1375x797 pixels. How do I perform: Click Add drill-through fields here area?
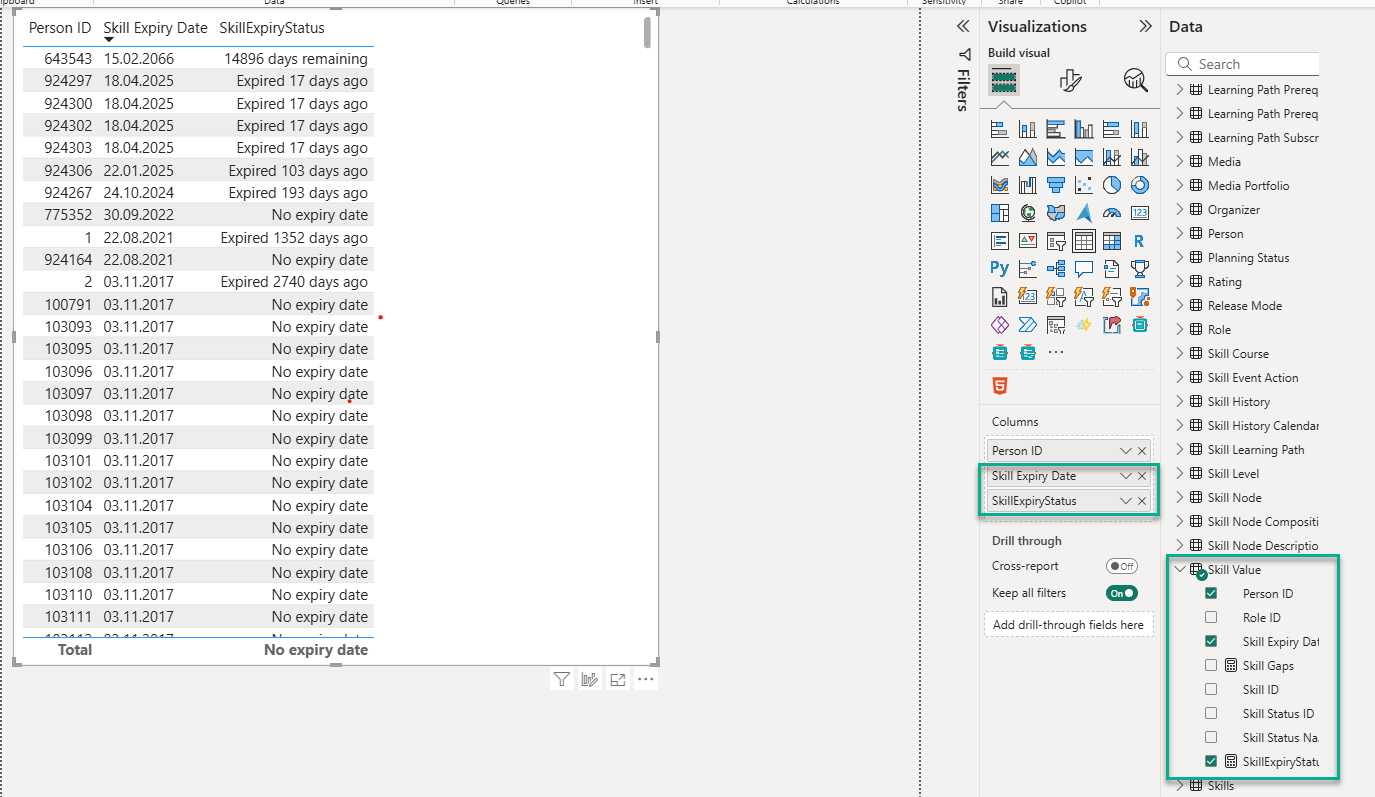coord(1068,624)
